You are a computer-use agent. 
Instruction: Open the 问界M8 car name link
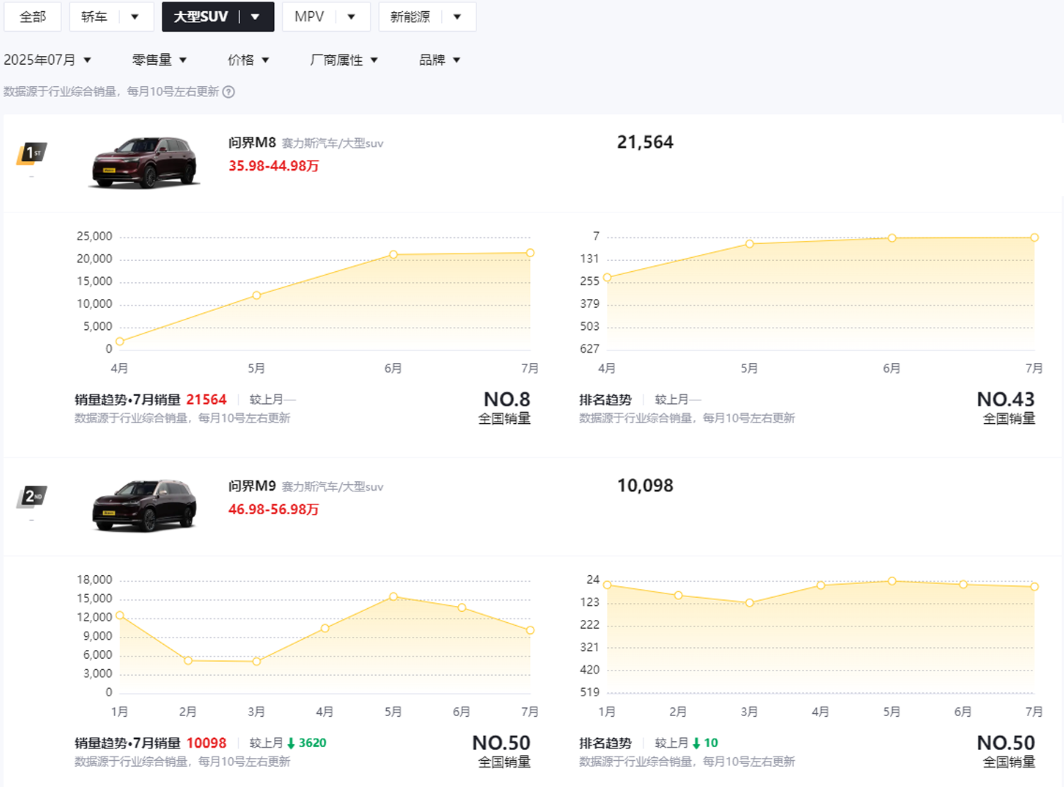(x=252, y=142)
